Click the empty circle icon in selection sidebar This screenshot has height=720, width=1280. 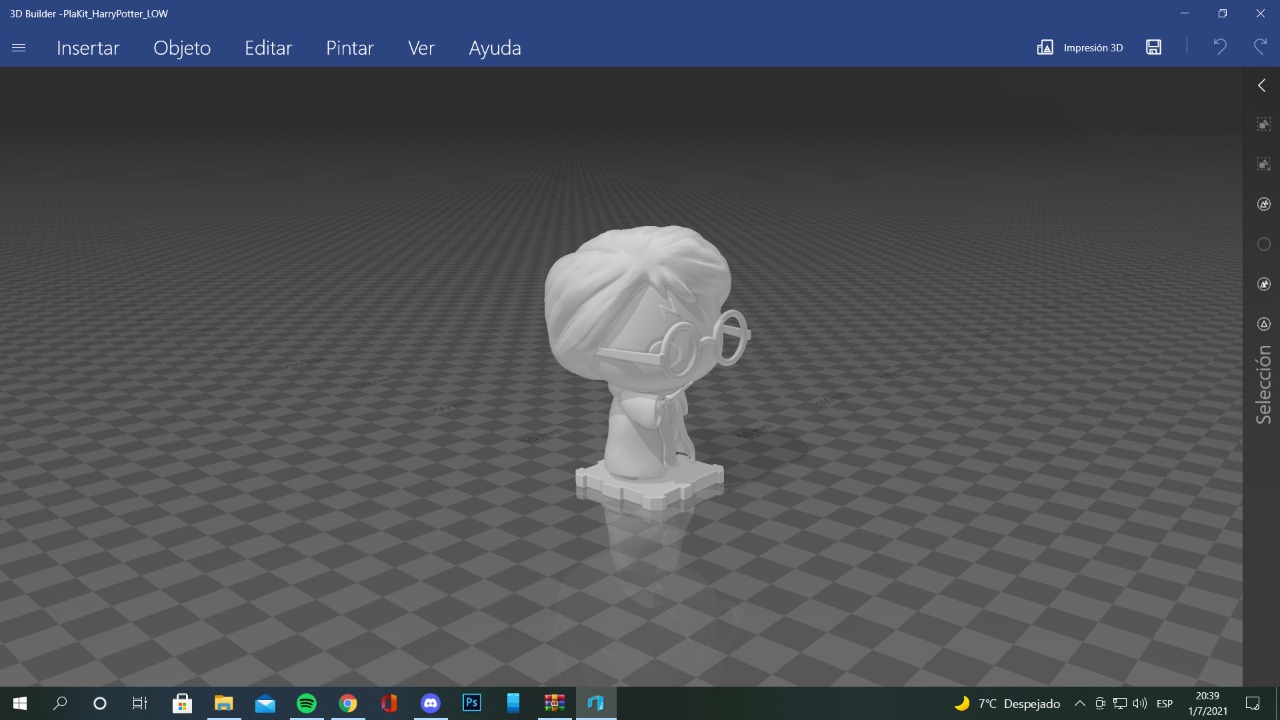pyautogui.click(x=1263, y=244)
